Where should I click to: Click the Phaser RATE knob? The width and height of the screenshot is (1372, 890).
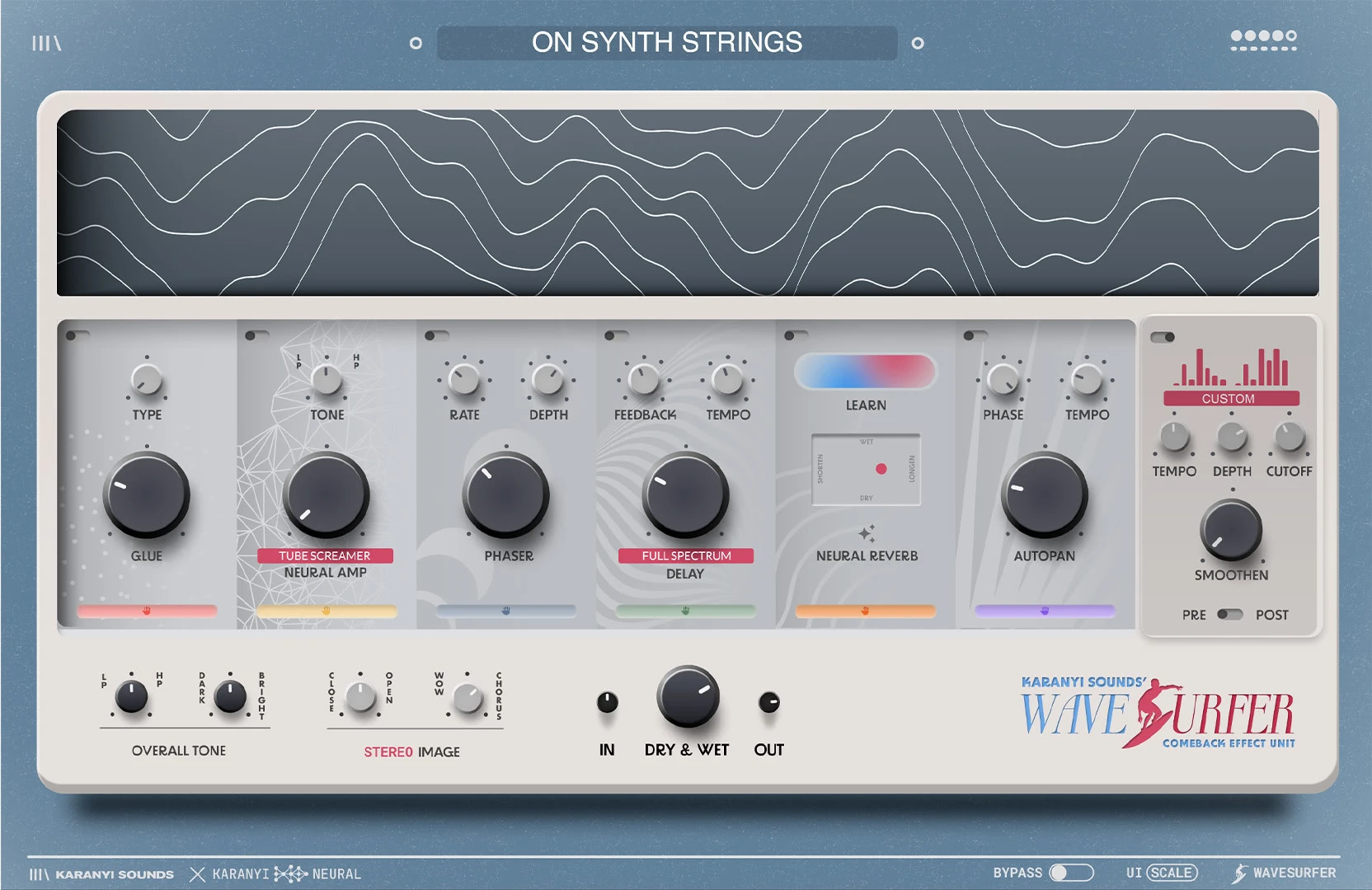pos(464,380)
